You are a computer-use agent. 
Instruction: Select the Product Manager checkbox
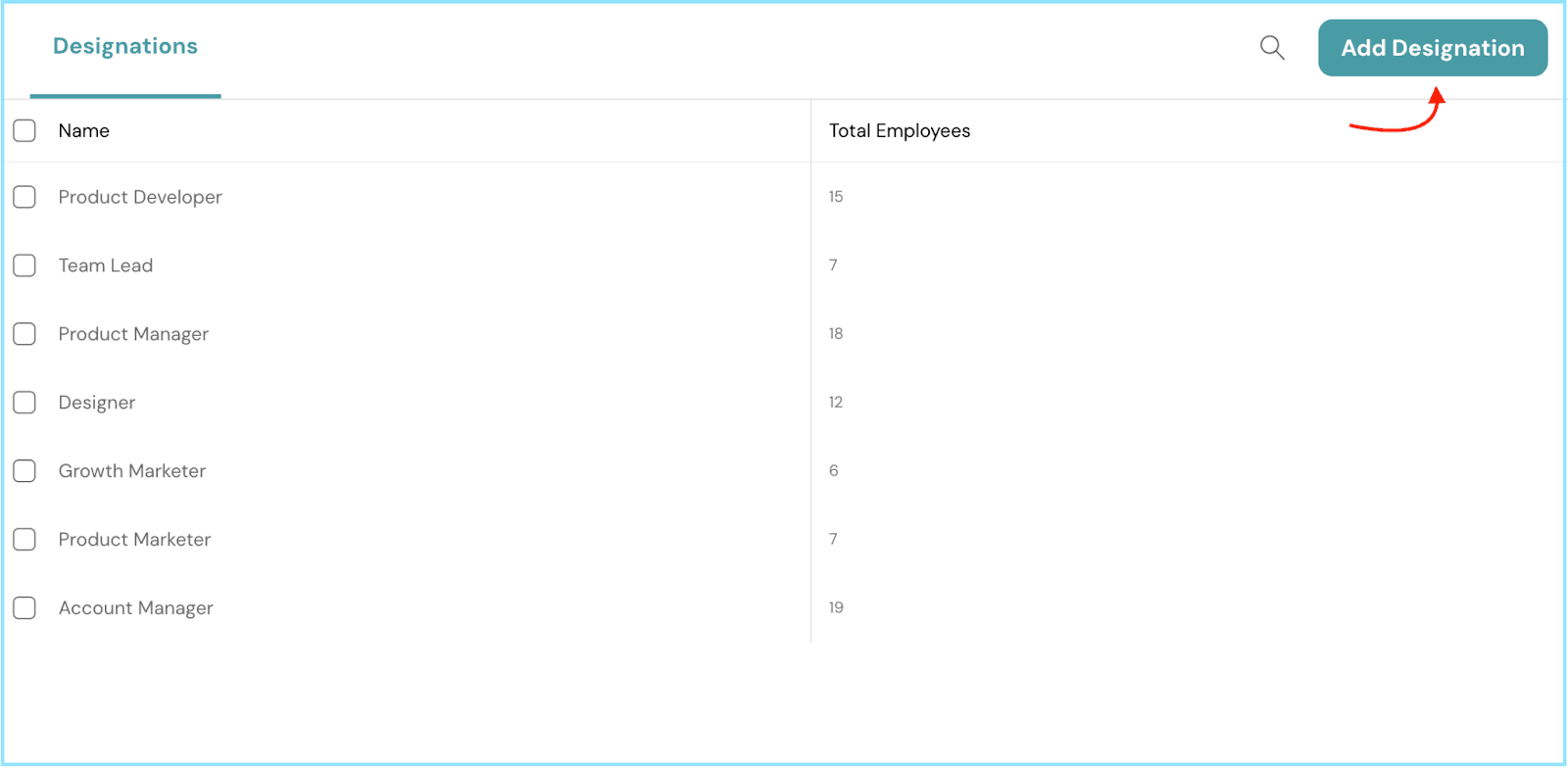[24, 334]
